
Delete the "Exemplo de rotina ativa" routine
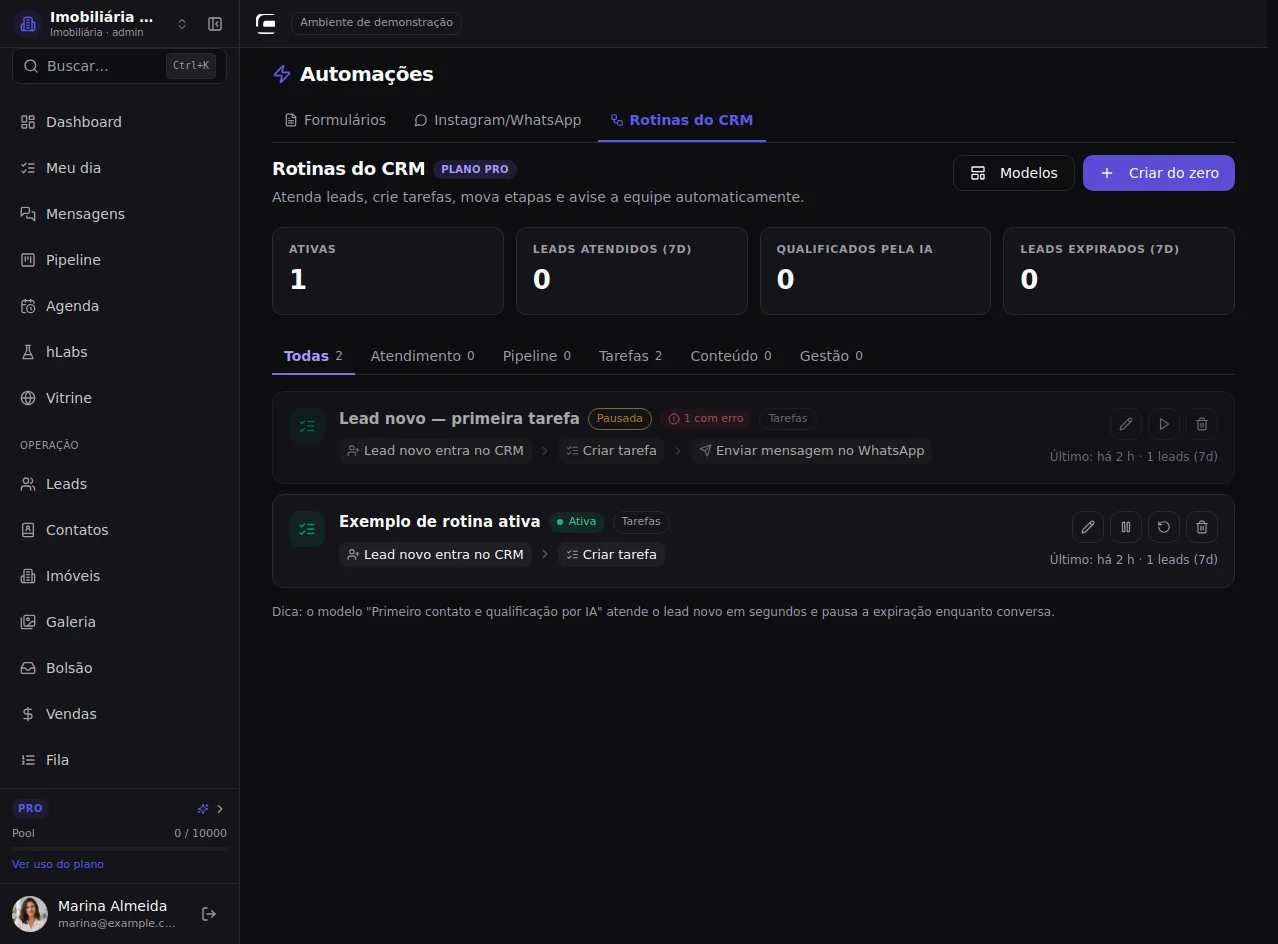[x=1202, y=527]
